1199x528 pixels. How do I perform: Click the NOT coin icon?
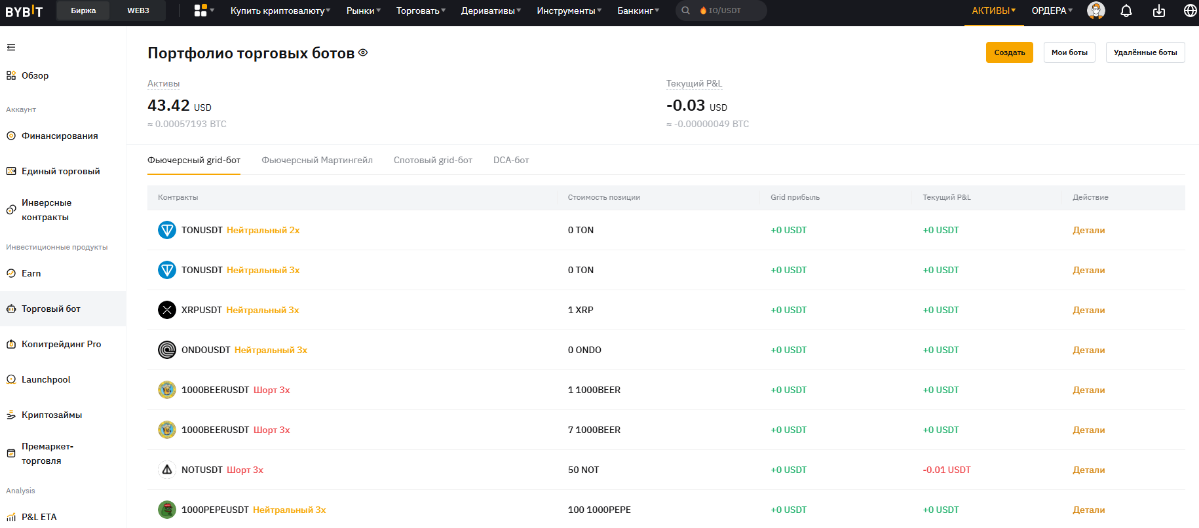[x=167, y=470]
